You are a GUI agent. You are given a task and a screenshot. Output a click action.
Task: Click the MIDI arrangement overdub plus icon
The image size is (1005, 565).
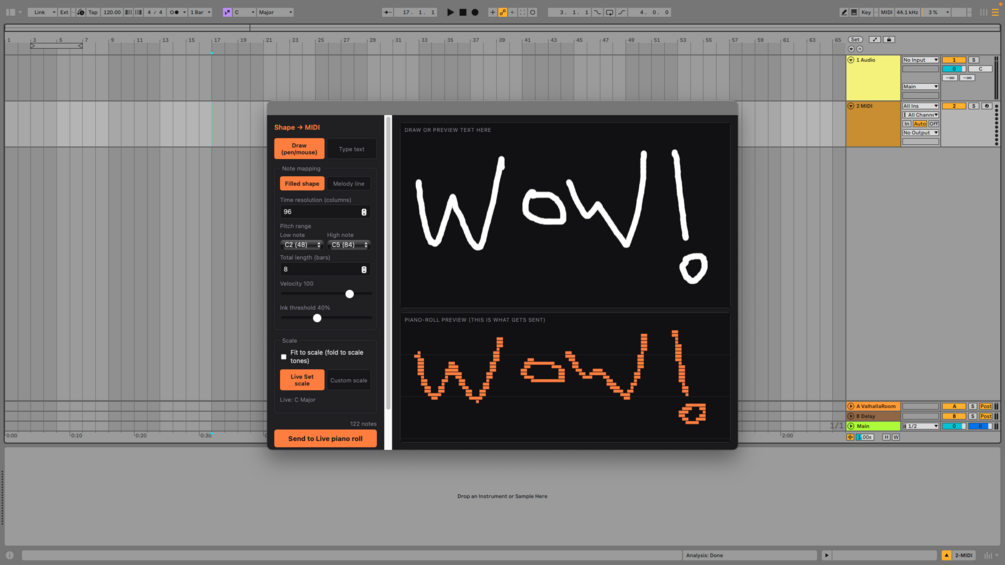coord(492,12)
